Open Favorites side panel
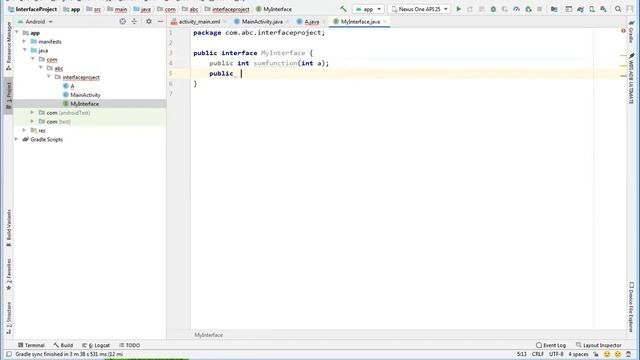This screenshot has height=360, width=640. [9, 274]
